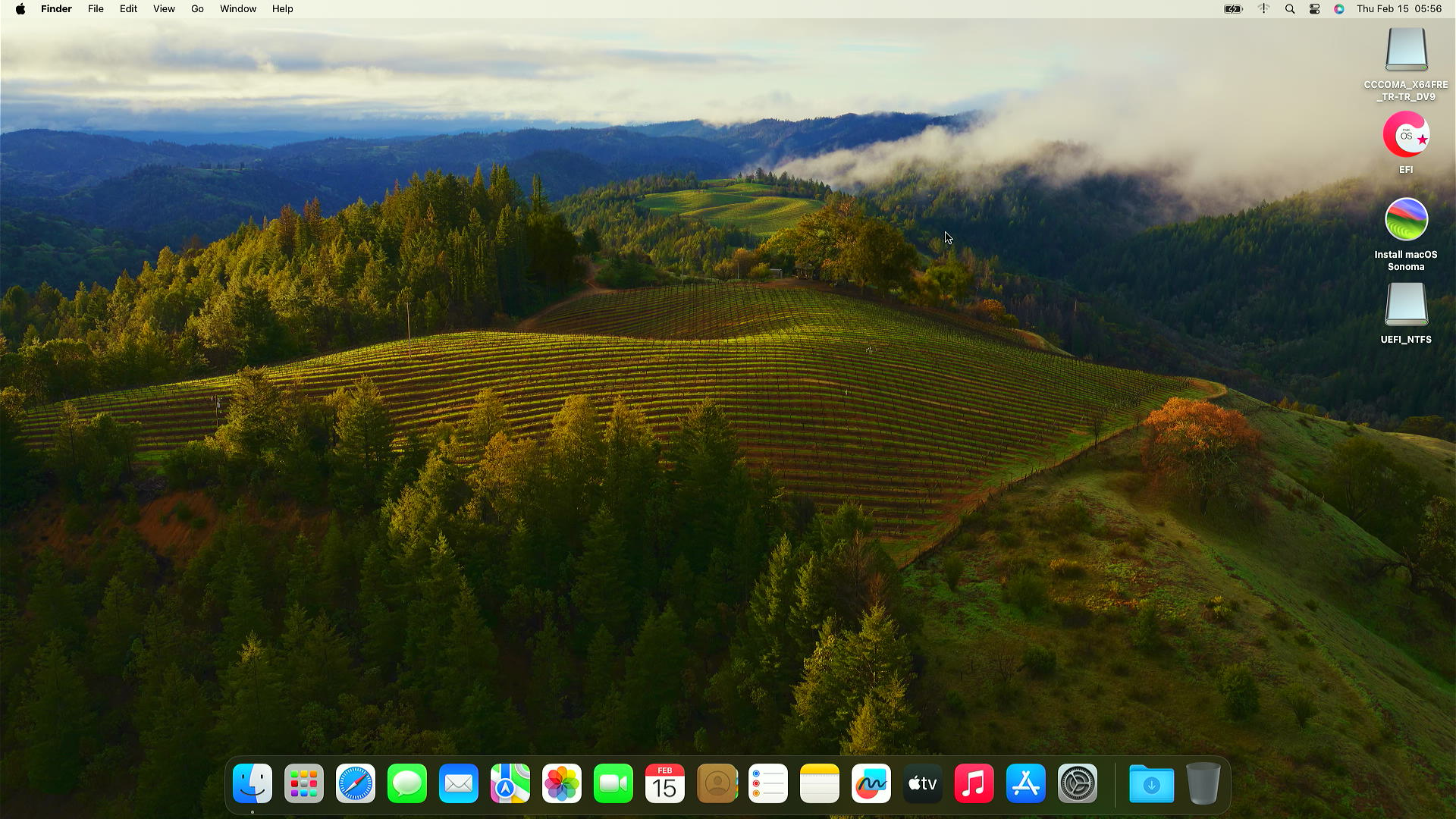
Task: Open Control Center in menu bar
Action: (1314, 9)
